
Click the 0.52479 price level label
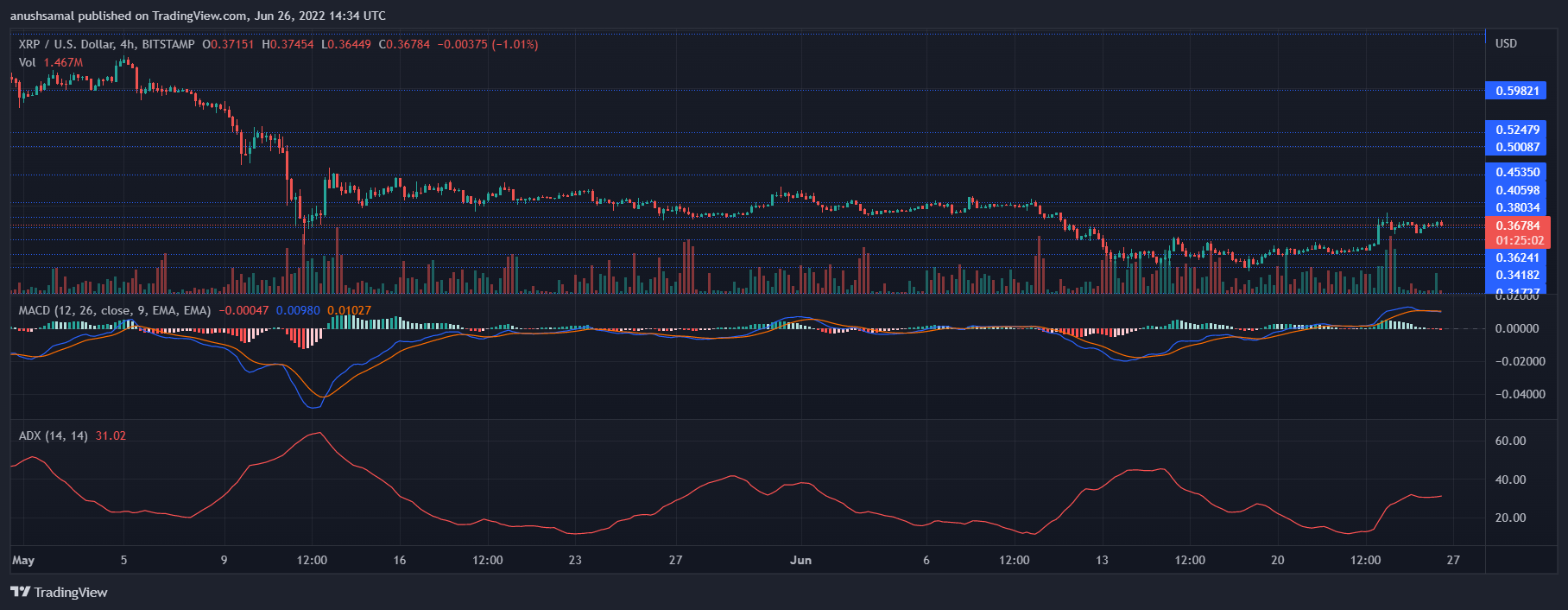click(x=1517, y=130)
